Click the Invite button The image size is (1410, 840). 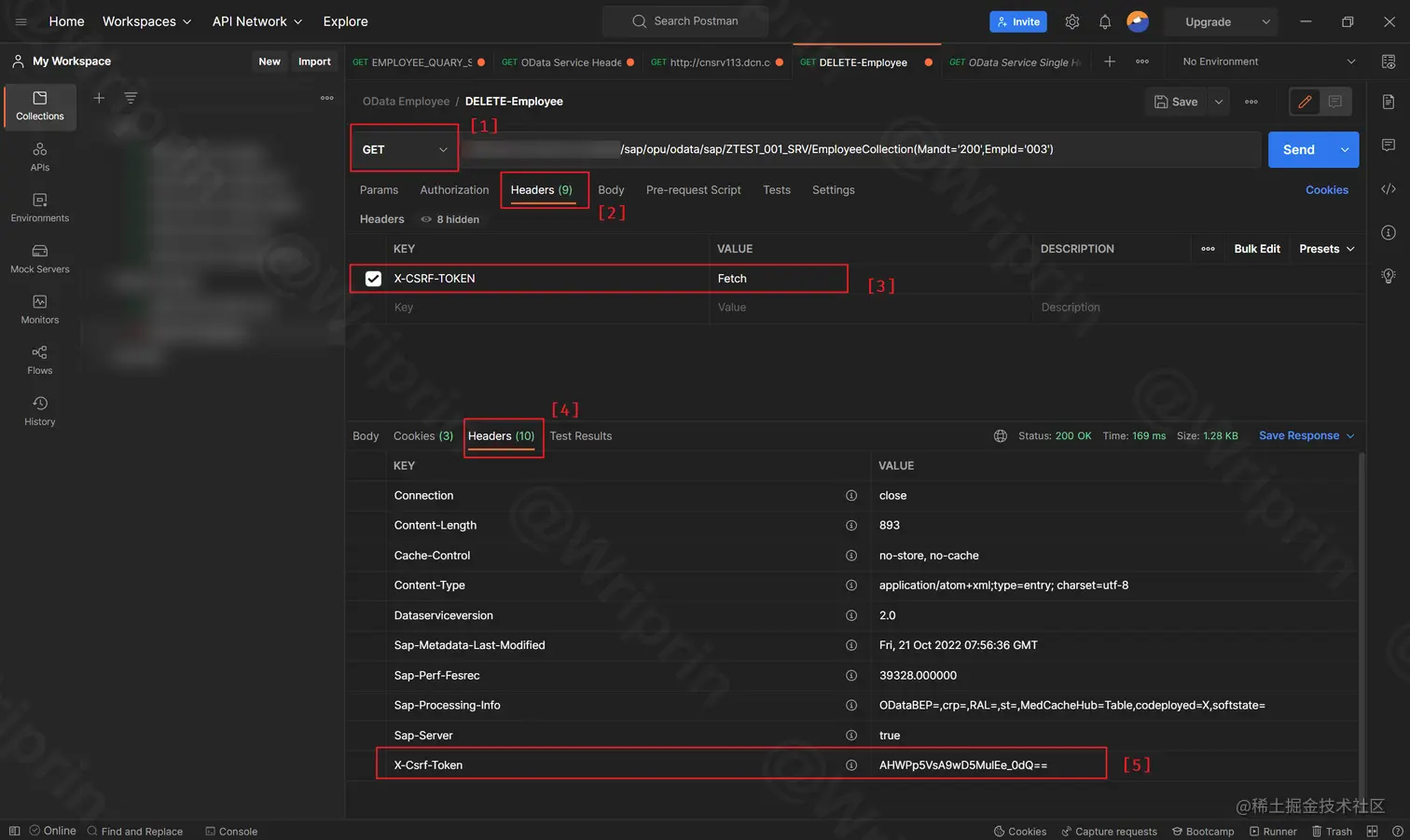[1018, 21]
